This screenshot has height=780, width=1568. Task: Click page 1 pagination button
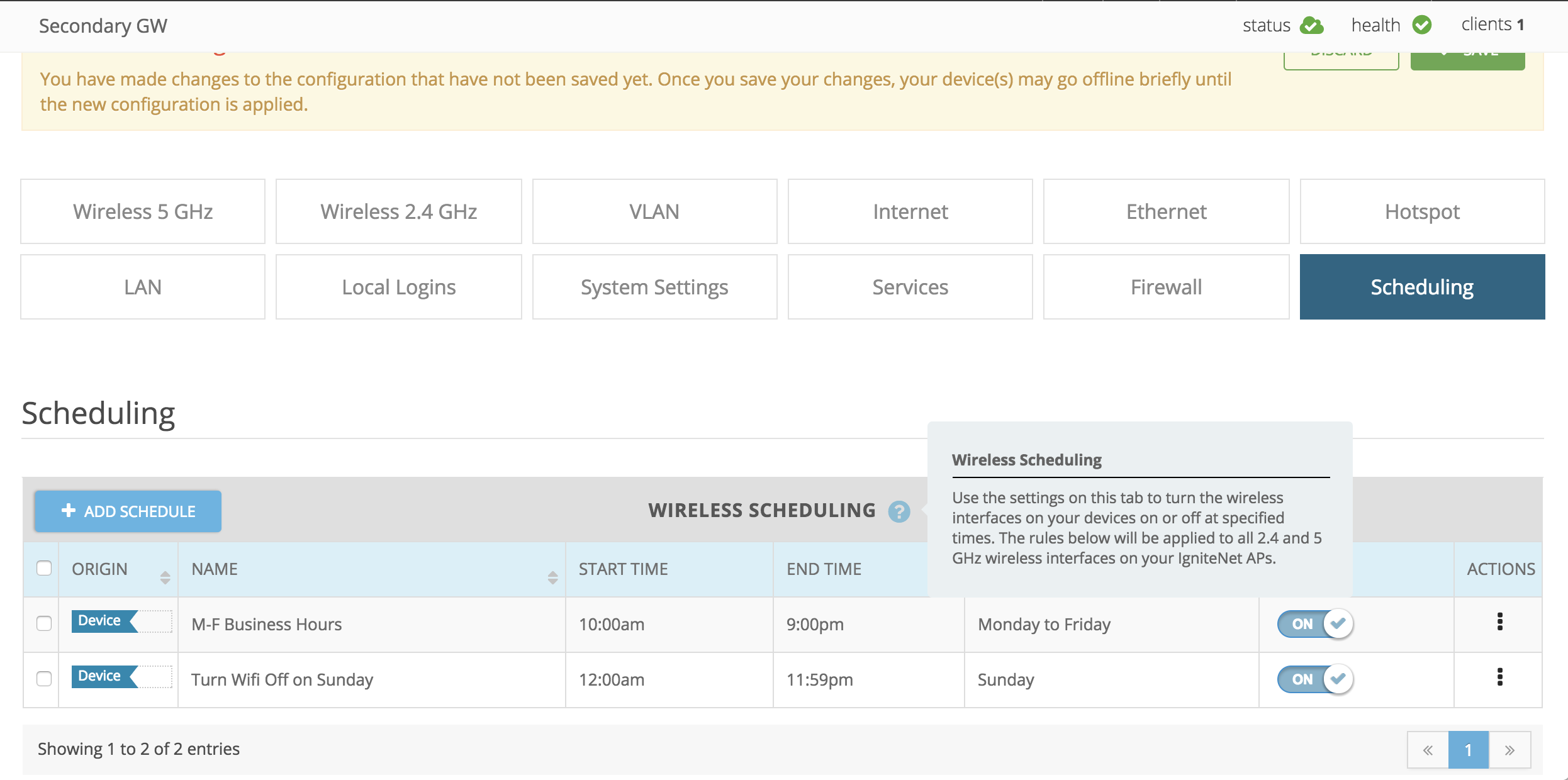pyautogui.click(x=1468, y=750)
